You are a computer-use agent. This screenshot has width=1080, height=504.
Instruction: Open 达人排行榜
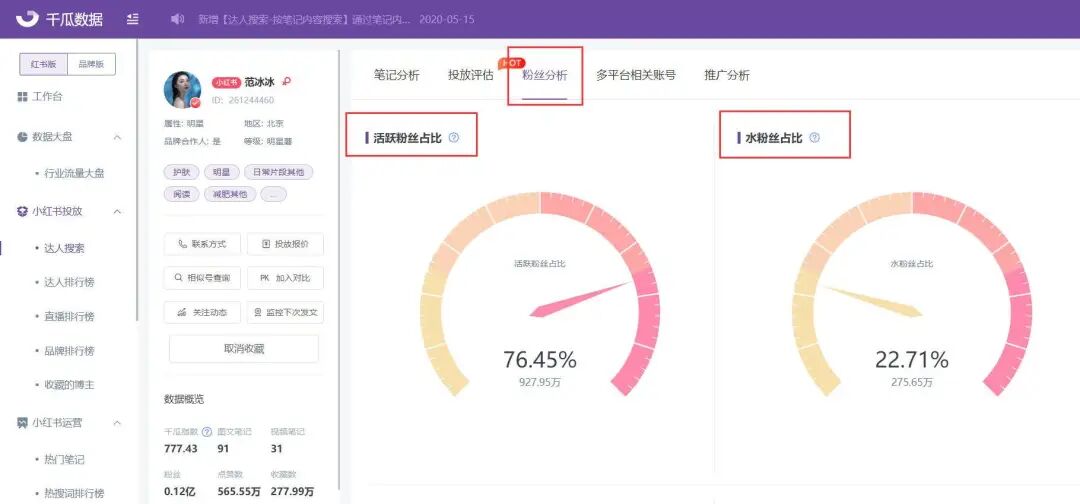click(69, 282)
